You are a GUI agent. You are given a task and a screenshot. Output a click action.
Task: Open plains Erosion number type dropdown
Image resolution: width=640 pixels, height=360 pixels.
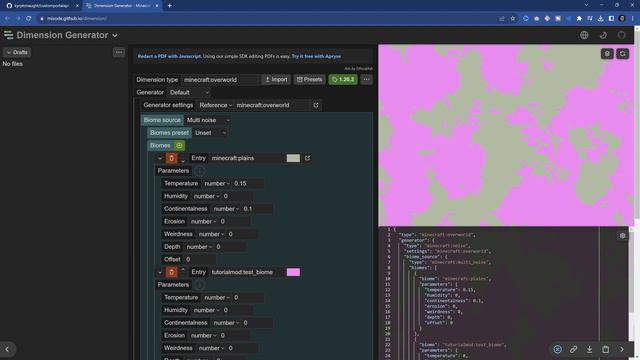click(x=203, y=222)
